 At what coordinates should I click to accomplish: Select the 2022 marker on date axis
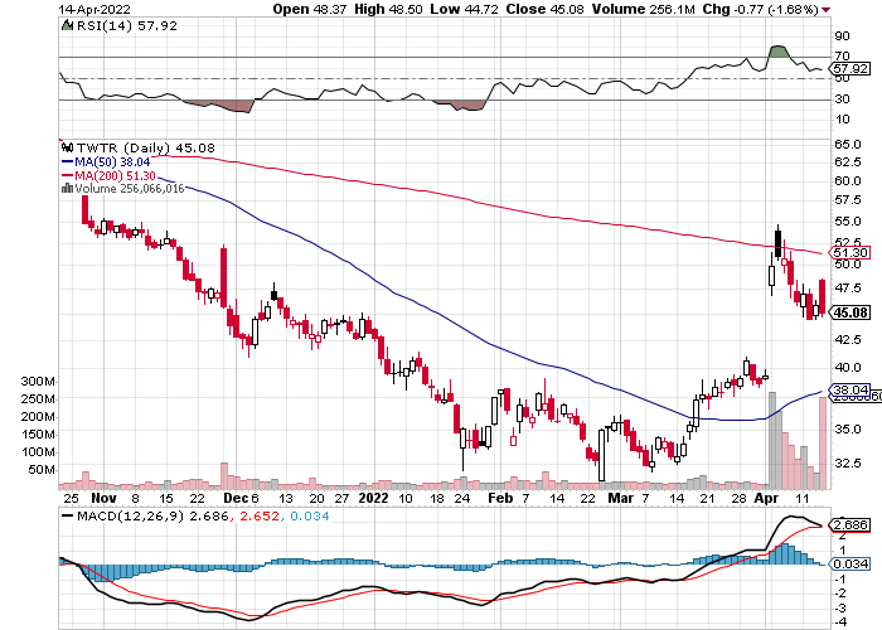(x=372, y=496)
